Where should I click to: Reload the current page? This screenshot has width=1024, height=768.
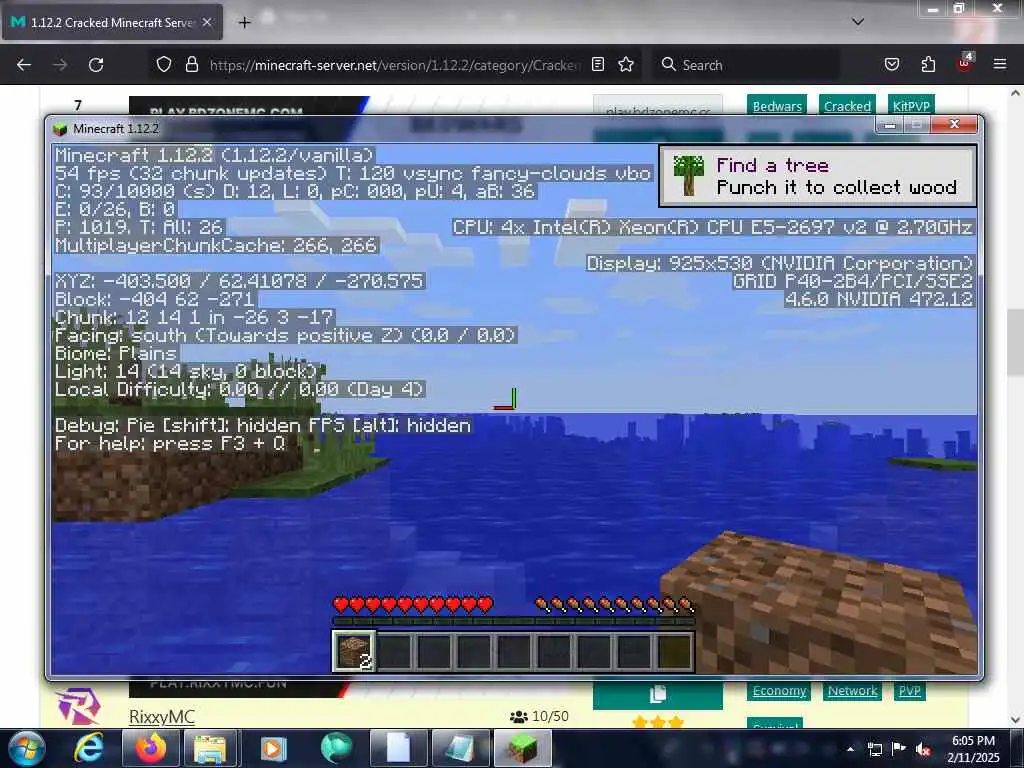96,65
